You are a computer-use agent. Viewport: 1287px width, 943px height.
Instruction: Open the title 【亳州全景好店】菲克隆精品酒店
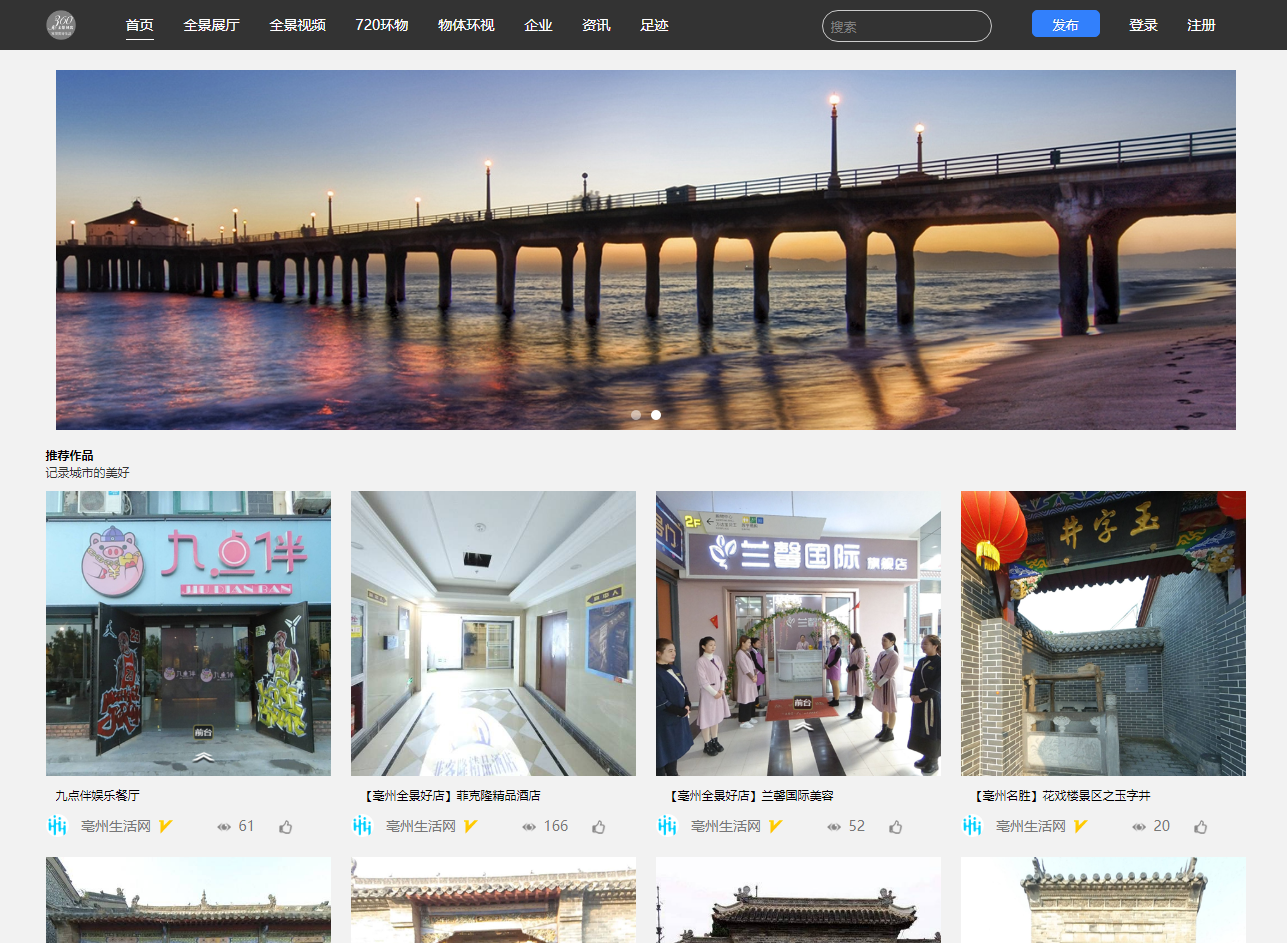(x=451, y=796)
